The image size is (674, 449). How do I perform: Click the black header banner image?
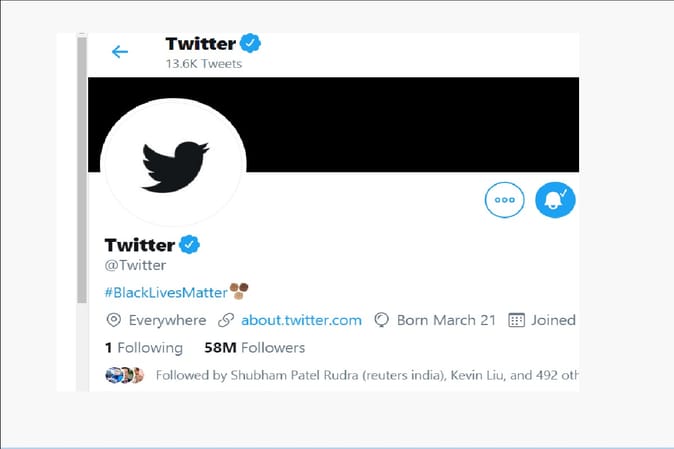[400, 120]
